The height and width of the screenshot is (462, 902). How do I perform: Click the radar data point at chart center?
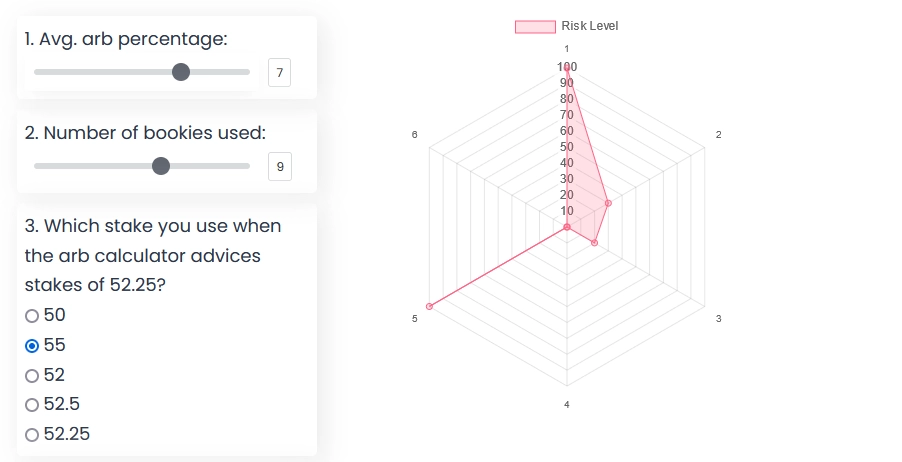(x=567, y=227)
